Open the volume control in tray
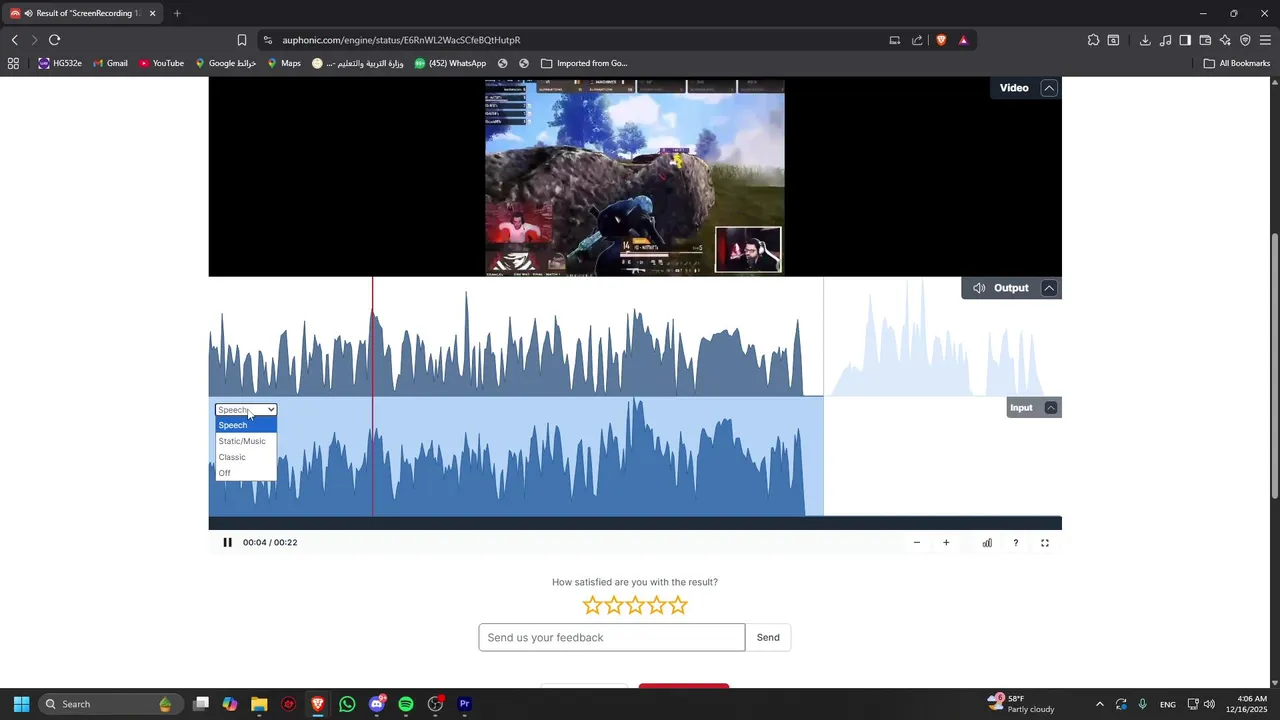1280x720 pixels. tap(1209, 704)
